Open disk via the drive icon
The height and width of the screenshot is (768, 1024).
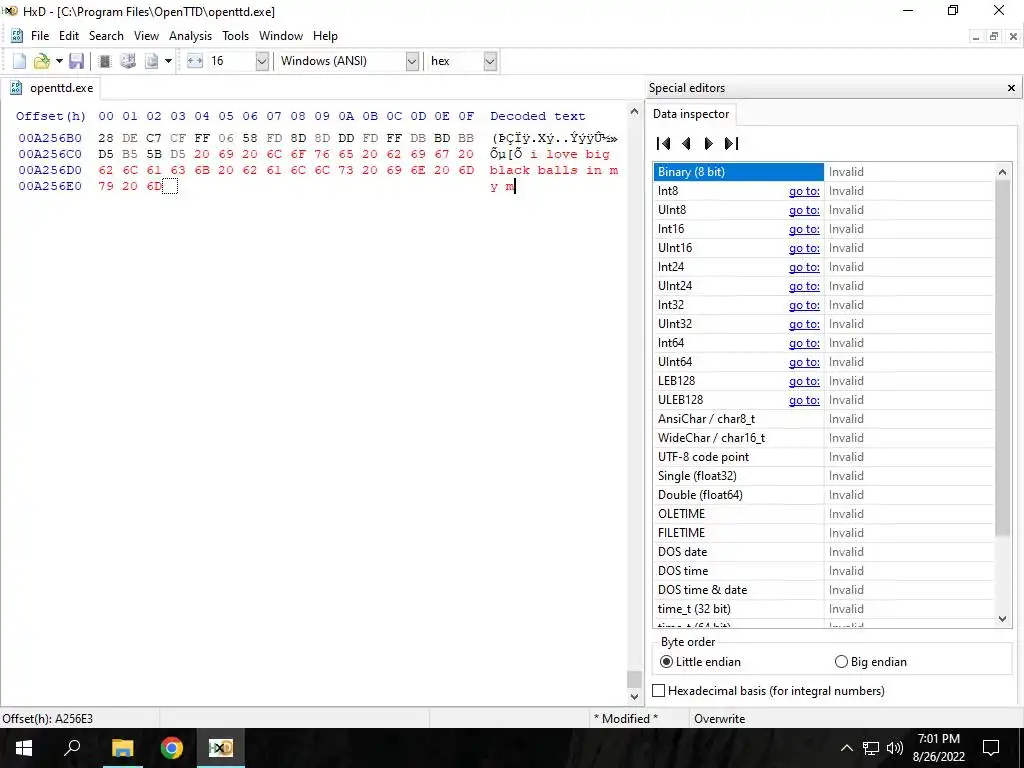(128, 61)
